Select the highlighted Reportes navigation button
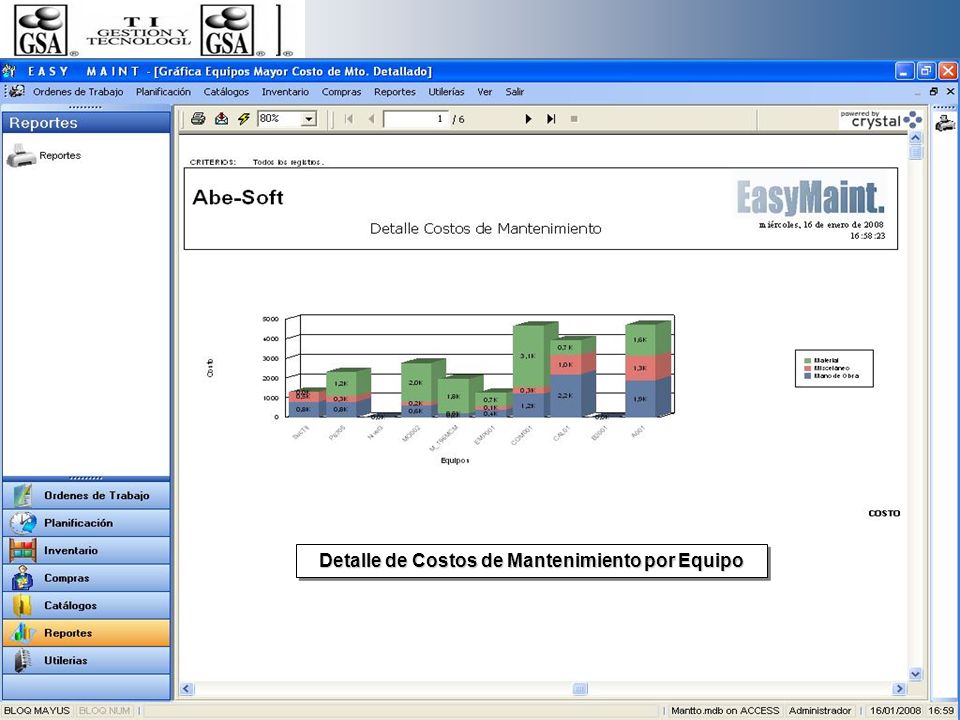 pyautogui.click(x=86, y=633)
